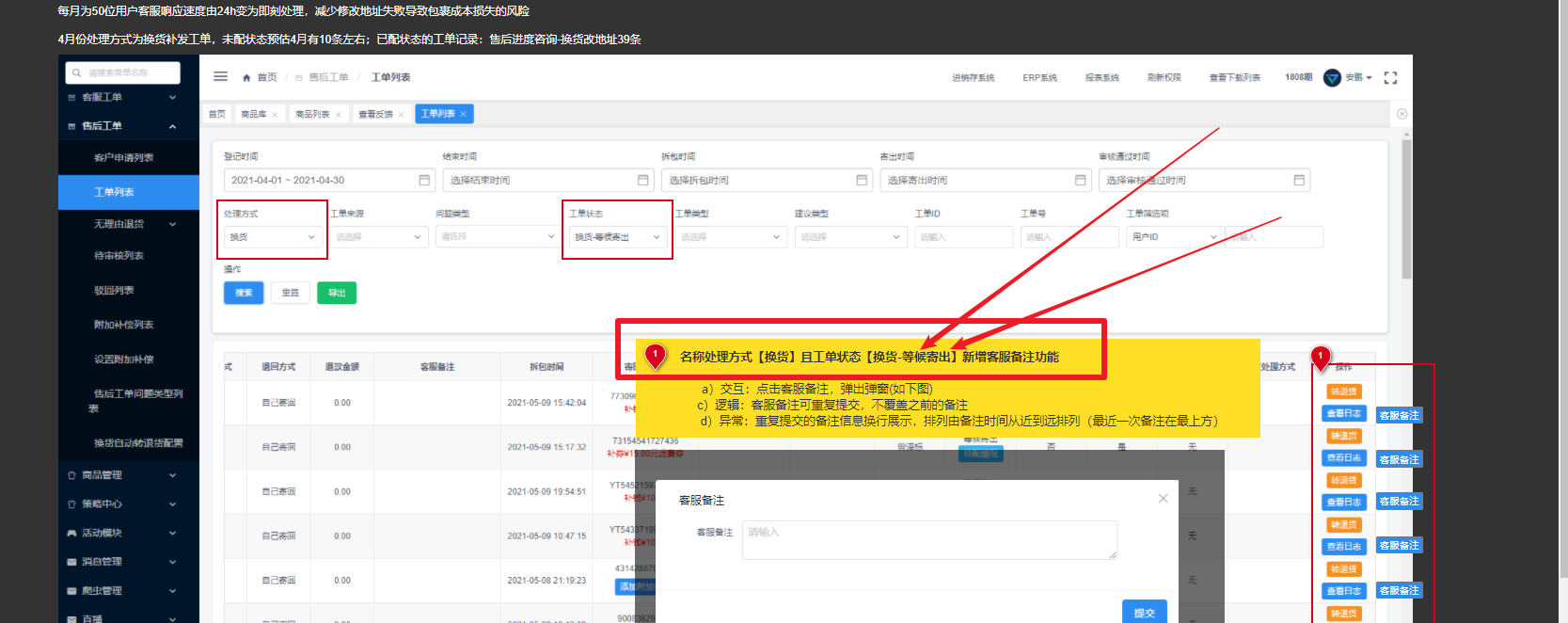Open the 工单类型 dropdown
The image size is (1568, 623).
(731, 237)
